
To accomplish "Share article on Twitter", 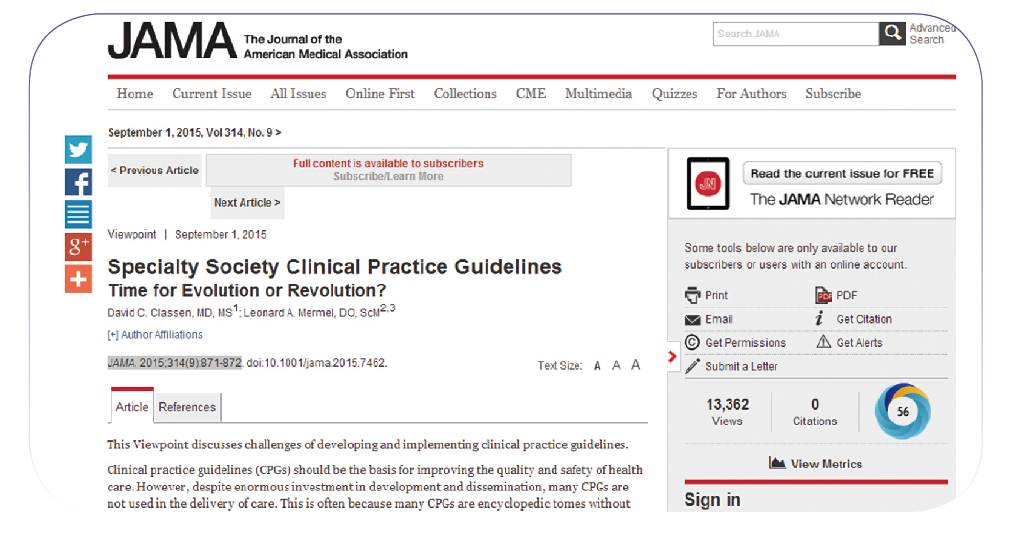I will (x=78, y=150).
